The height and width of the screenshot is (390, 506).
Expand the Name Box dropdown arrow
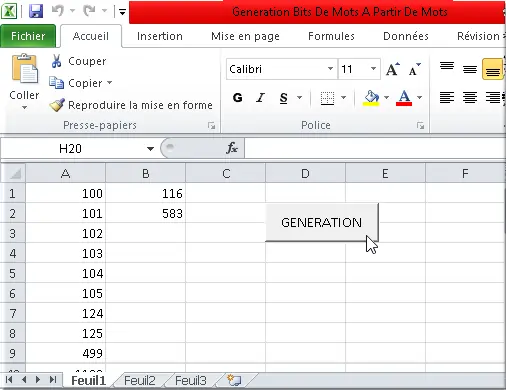(150, 149)
